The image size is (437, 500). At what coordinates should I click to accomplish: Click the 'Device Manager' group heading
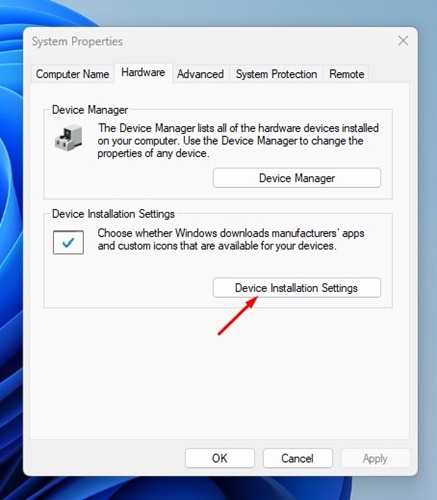tap(90, 110)
